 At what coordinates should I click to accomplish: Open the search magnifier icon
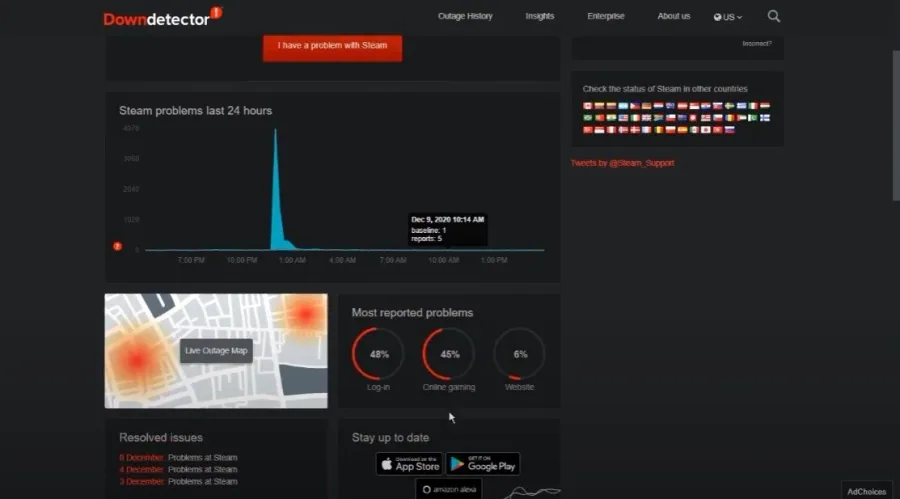pos(774,16)
